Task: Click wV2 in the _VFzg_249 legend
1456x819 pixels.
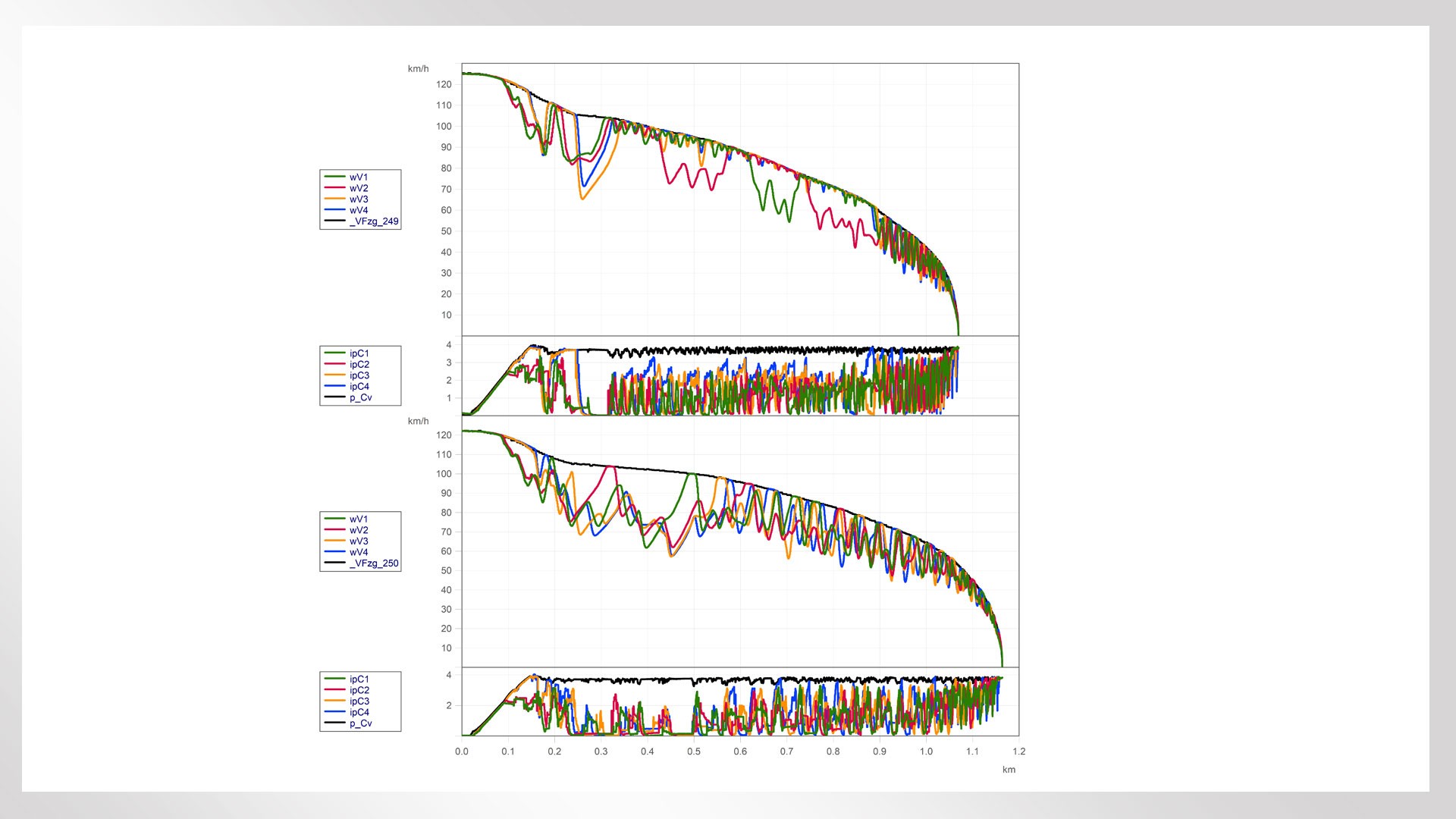Action: [359, 188]
